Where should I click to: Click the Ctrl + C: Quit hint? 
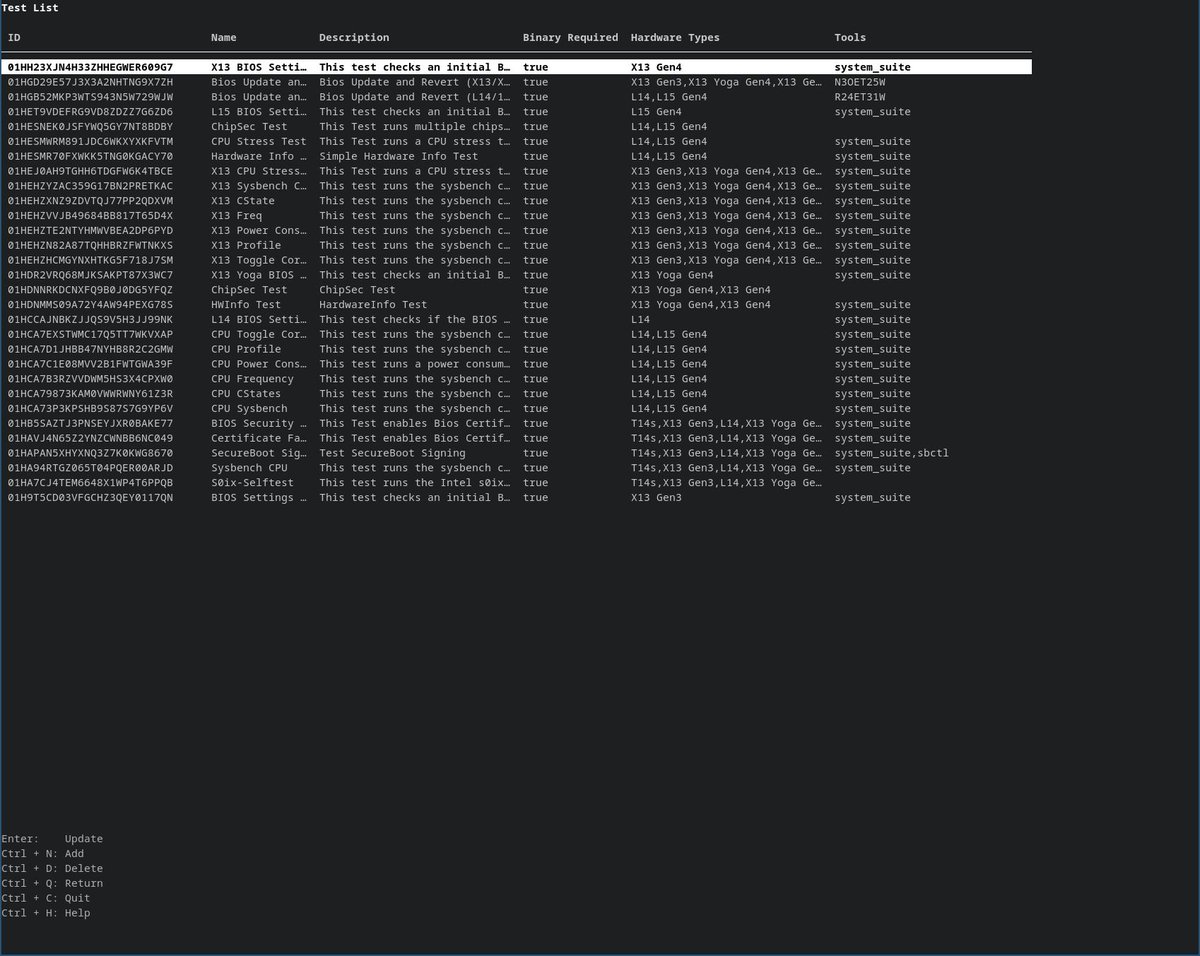point(46,899)
